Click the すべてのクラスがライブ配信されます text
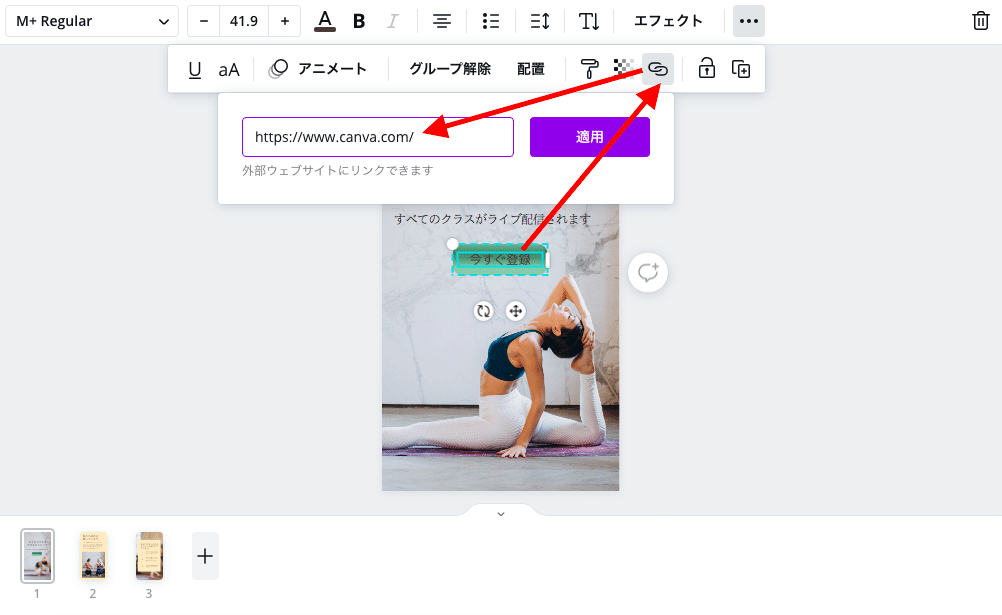The width and height of the screenshot is (1002, 615). 493,219
